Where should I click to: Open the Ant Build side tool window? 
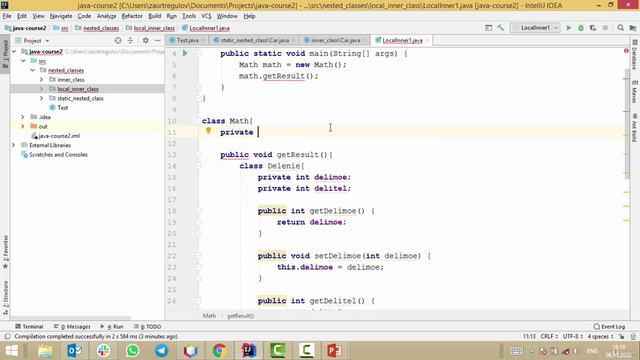635,128
